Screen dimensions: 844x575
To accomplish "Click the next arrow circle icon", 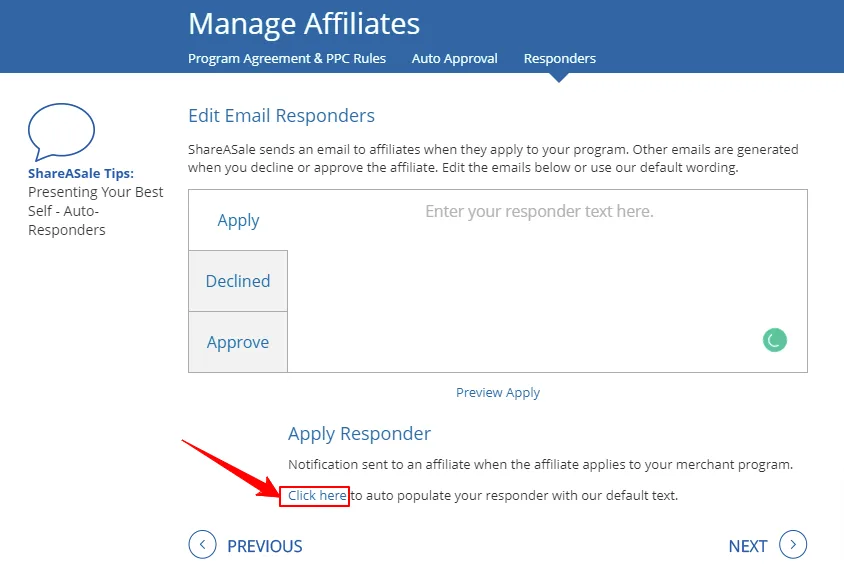I will pos(793,544).
